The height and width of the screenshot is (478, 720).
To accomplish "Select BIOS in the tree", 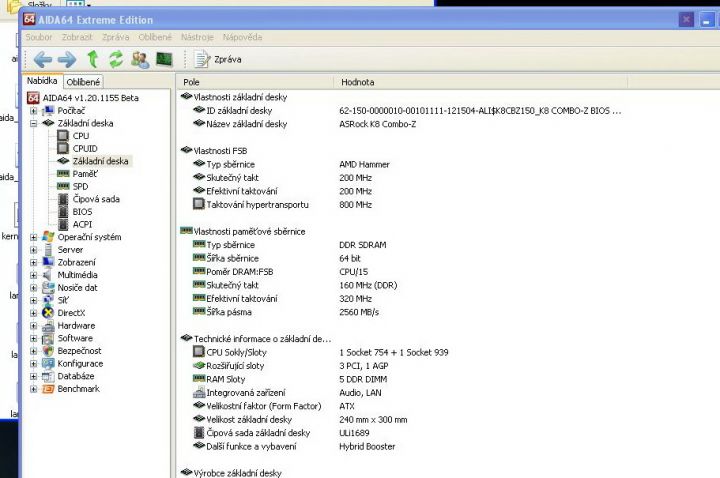I will pyautogui.click(x=82, y=212).
